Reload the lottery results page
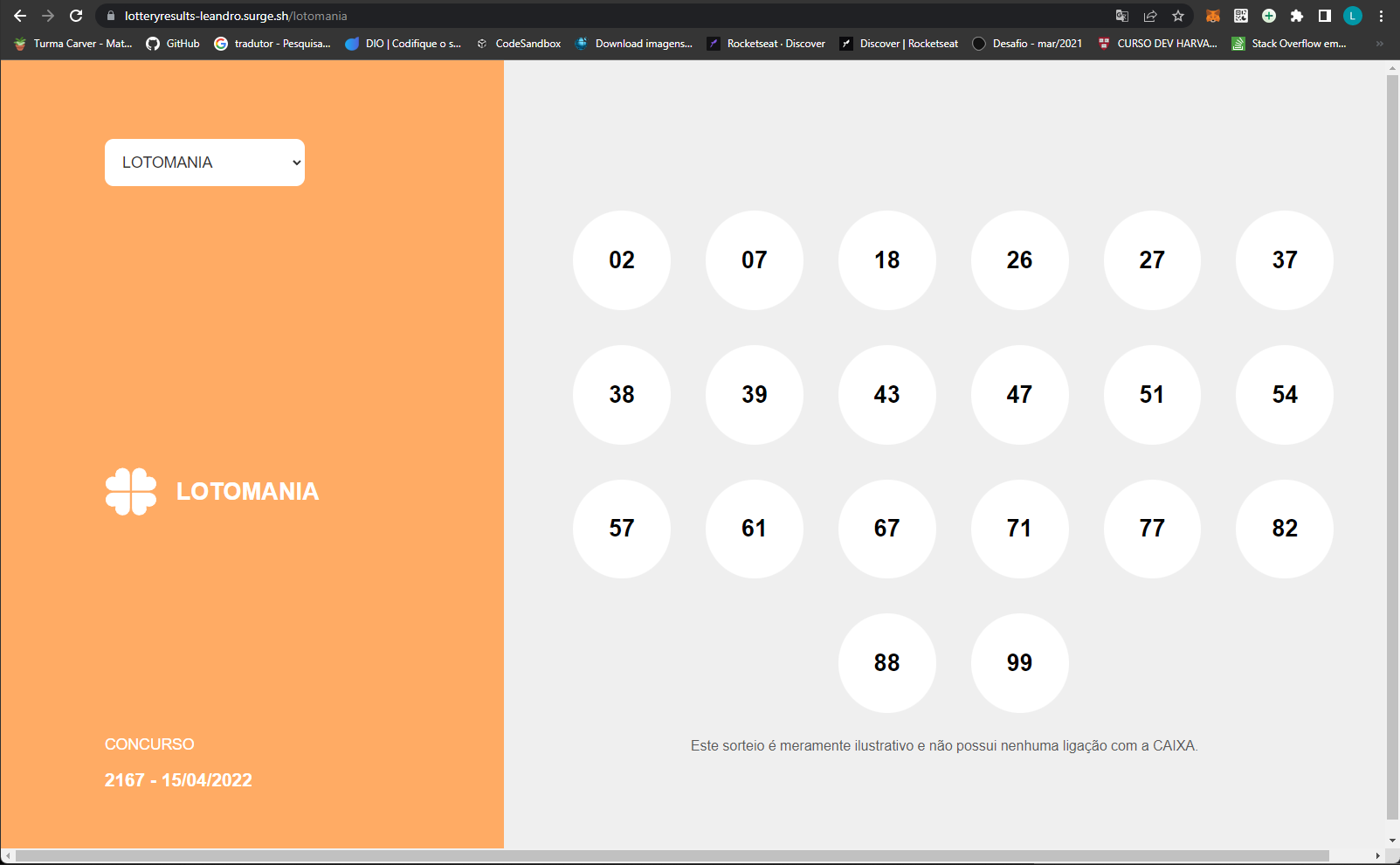 click(76, 16)
